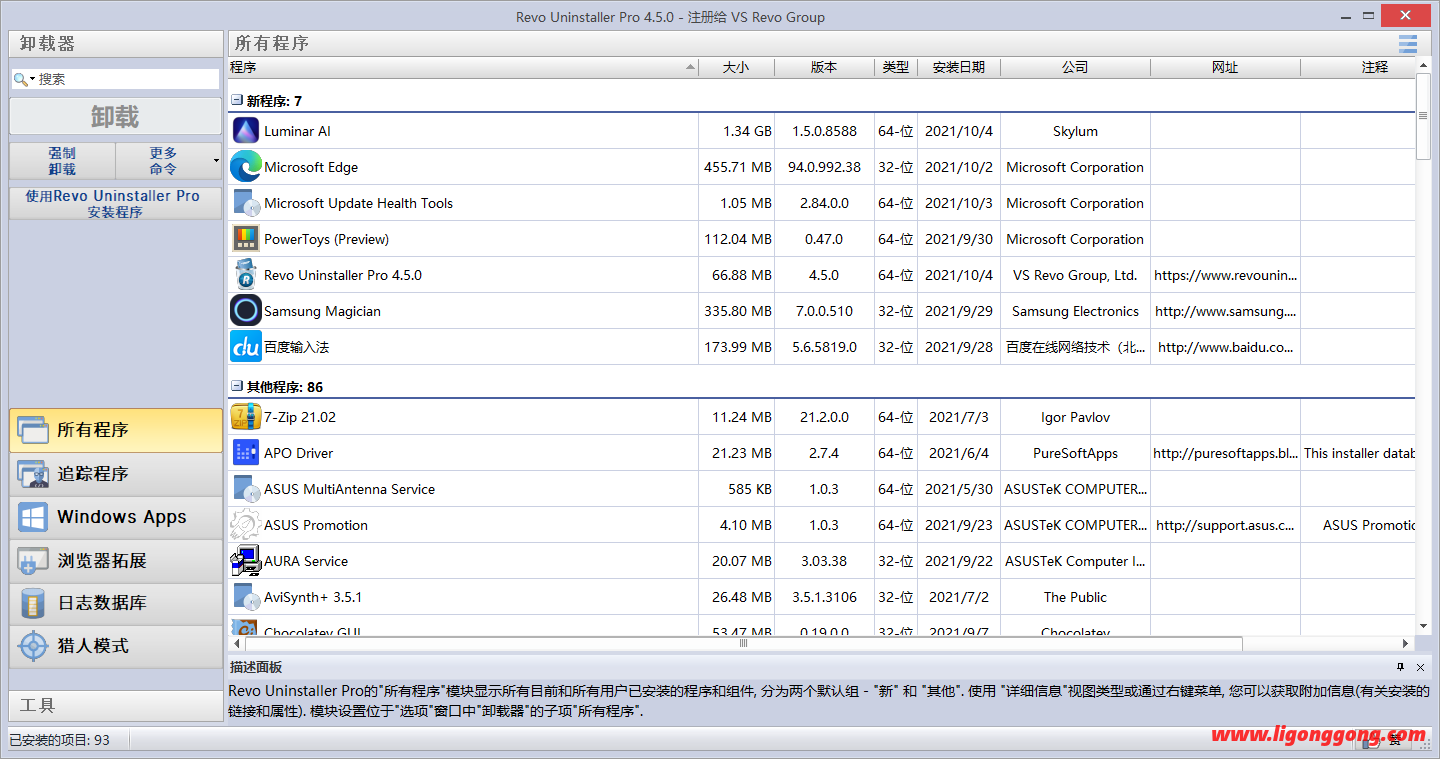Screen dimensions: 1440x759
Task: Click the AURA Service icon
Action: click(x=245, y=561)
